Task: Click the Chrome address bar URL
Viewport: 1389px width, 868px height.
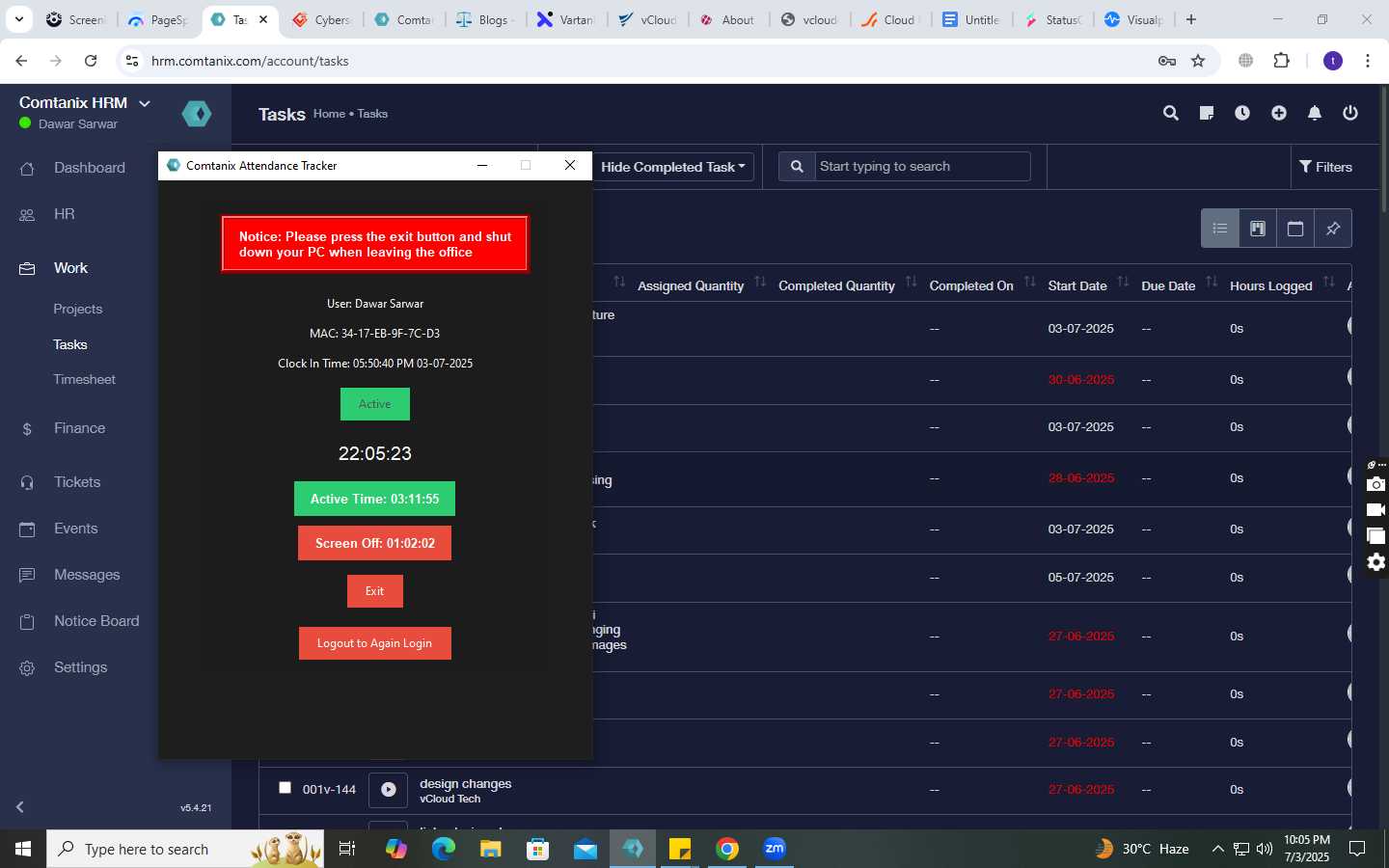Action: click(x=250, y=61)
